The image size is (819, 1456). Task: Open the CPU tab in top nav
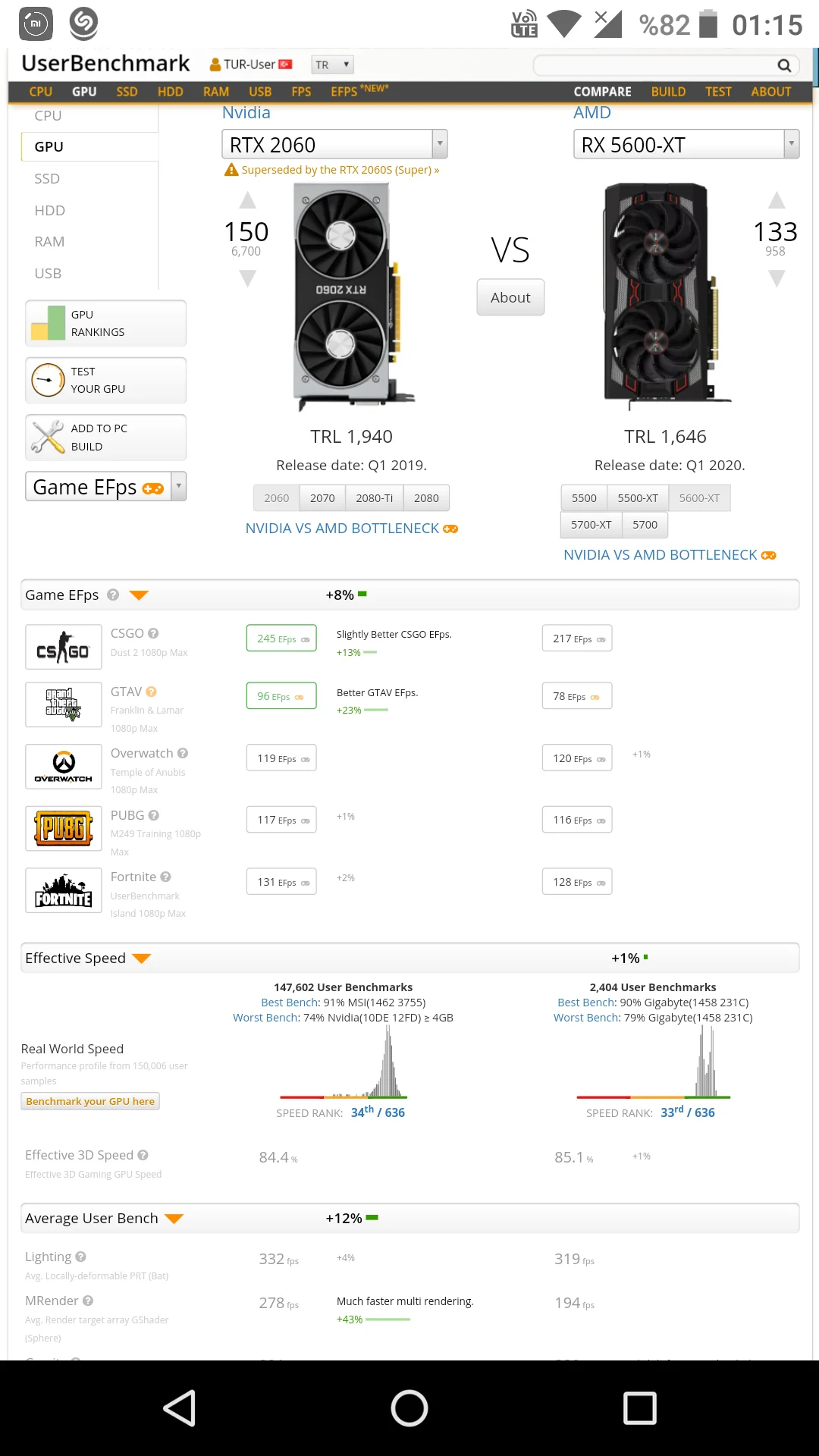41,92
